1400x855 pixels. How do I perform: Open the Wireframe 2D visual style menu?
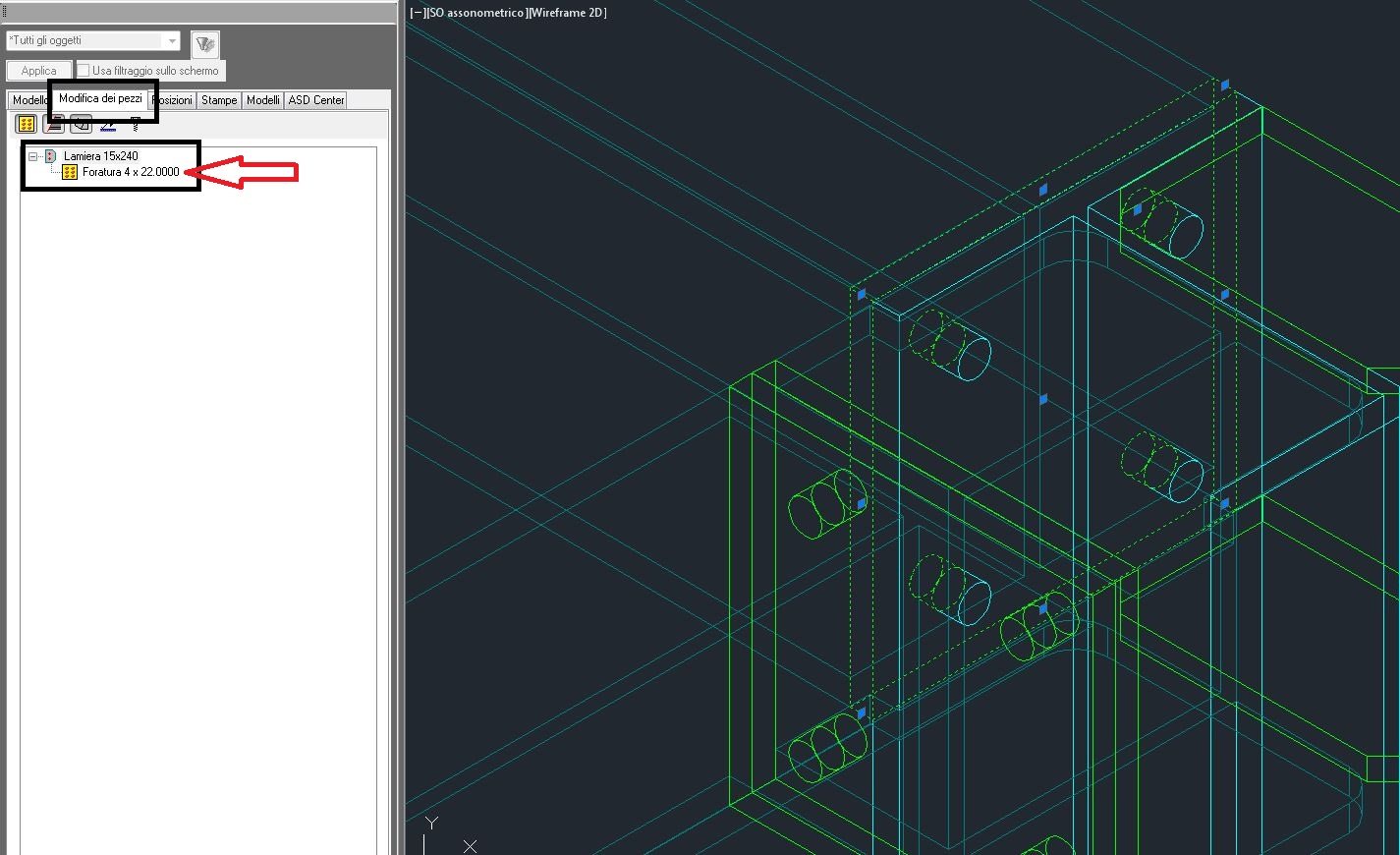pyautogui.click(x=567, y=13)
